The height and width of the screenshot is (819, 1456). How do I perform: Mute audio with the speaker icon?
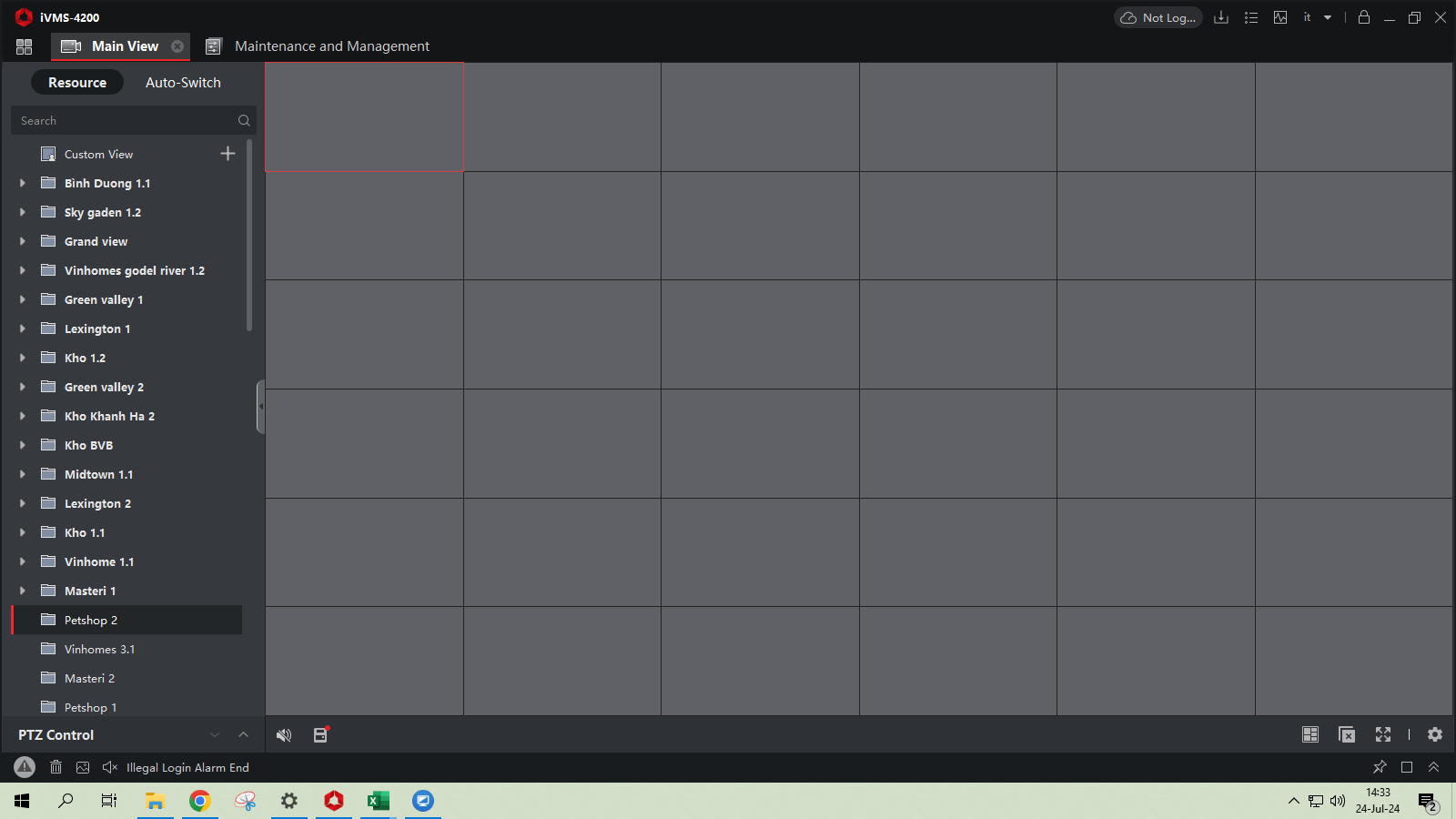pos(284,735)
